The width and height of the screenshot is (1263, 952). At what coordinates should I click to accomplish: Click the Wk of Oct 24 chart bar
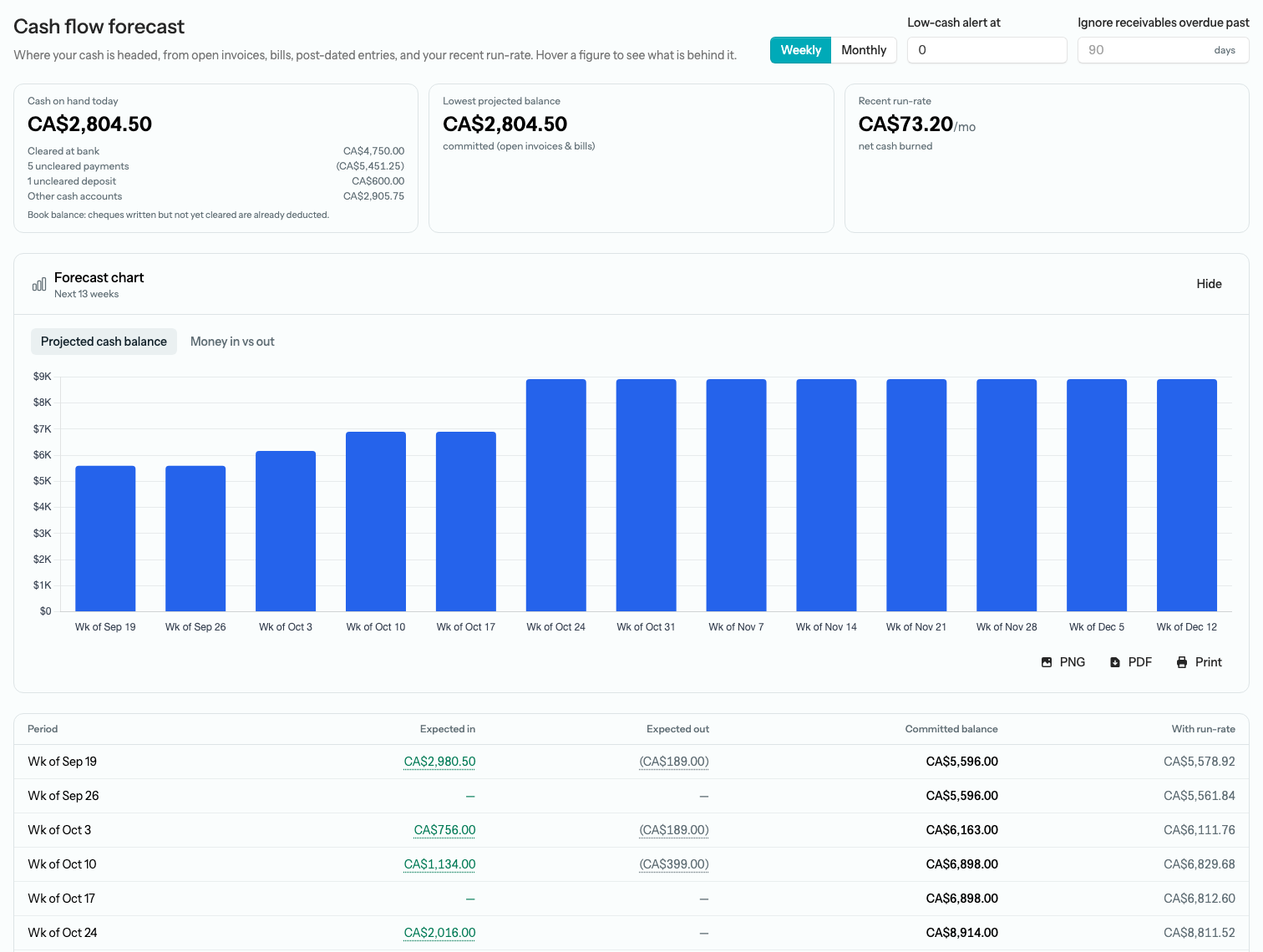(x=556, y=495)
